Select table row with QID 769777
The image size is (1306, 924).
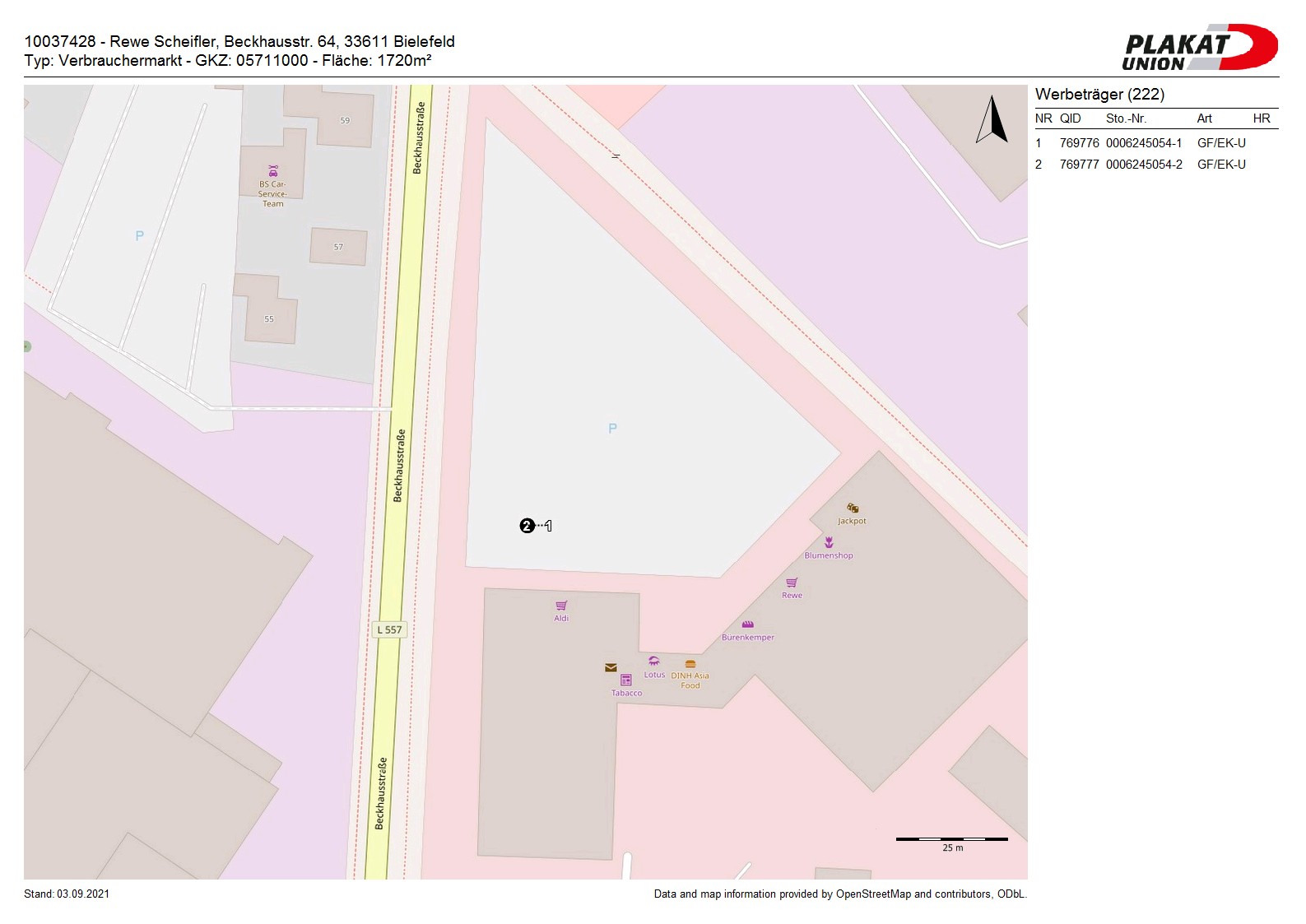coord(1155,165)
